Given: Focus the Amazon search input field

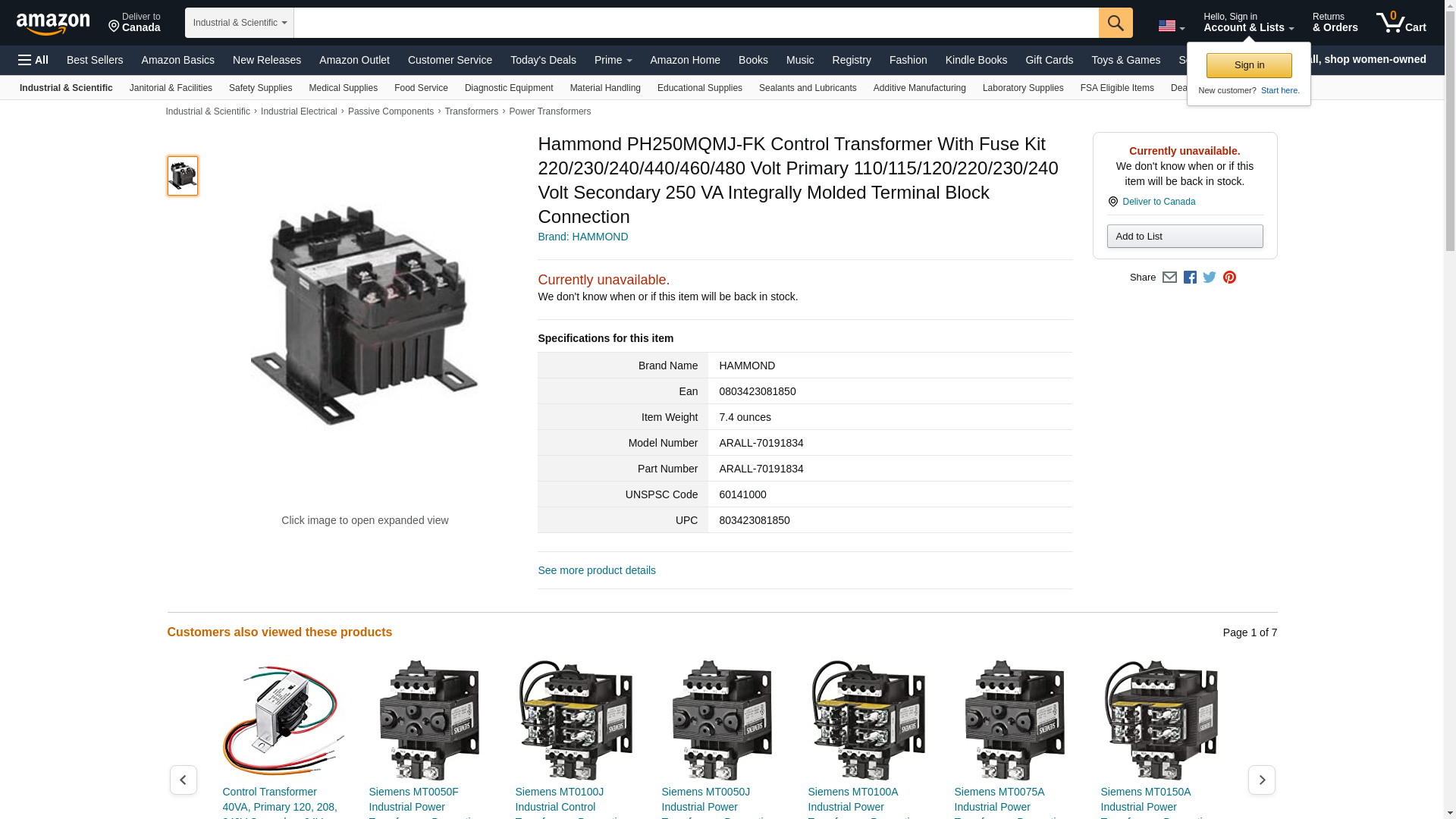Looking at the screenshot, I should (x=695, y=23).
